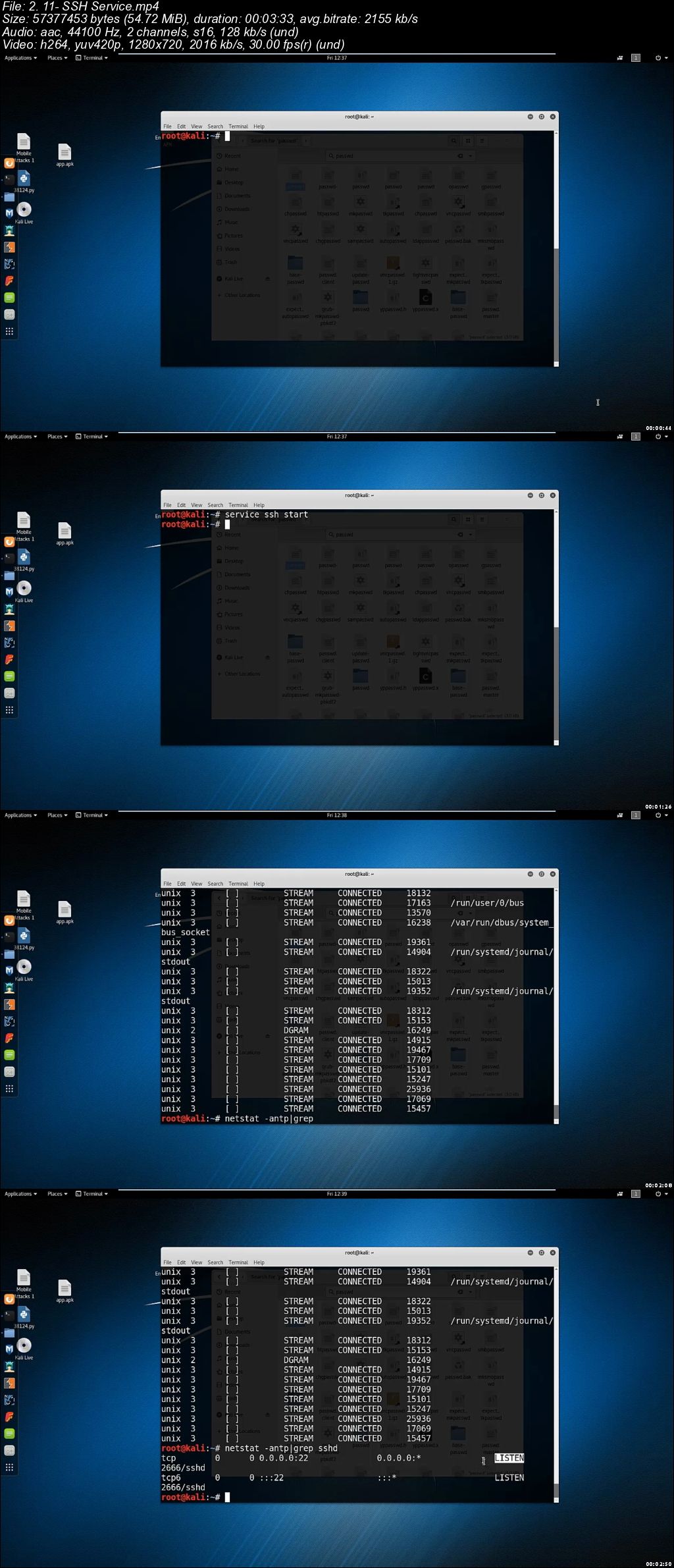Open the green notes dock icon in frame 00:01:26
674x1568 pixels.
[x=9, y=676]
